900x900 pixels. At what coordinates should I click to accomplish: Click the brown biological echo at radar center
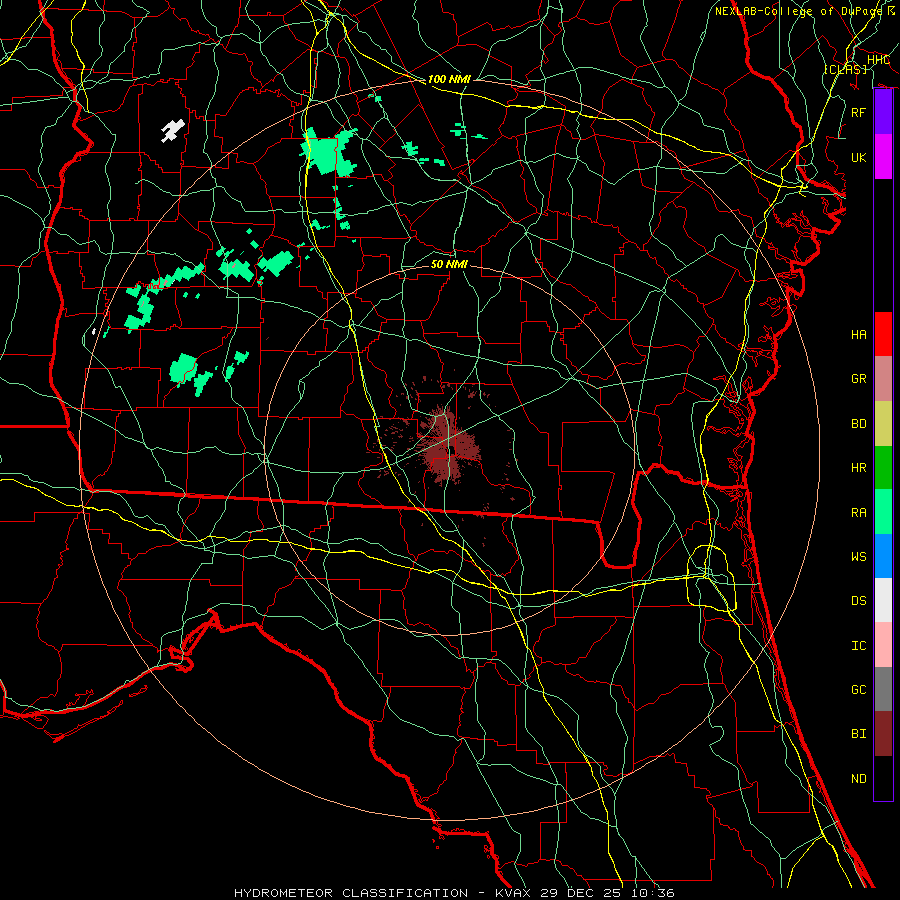449,449
